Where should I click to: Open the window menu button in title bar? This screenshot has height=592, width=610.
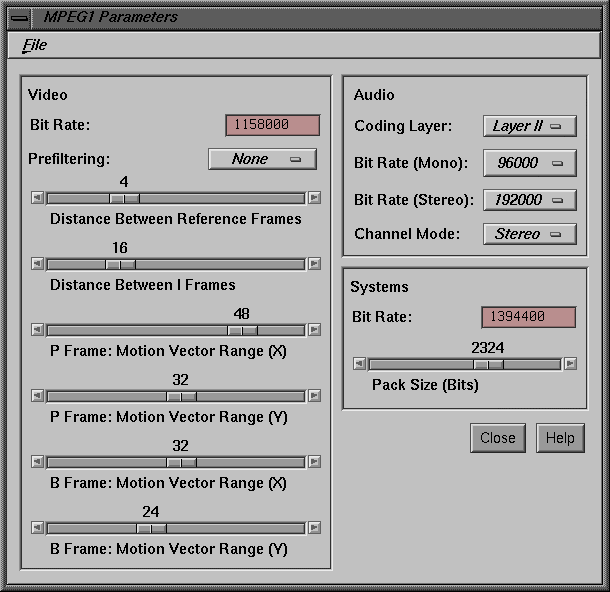[19, 18]
